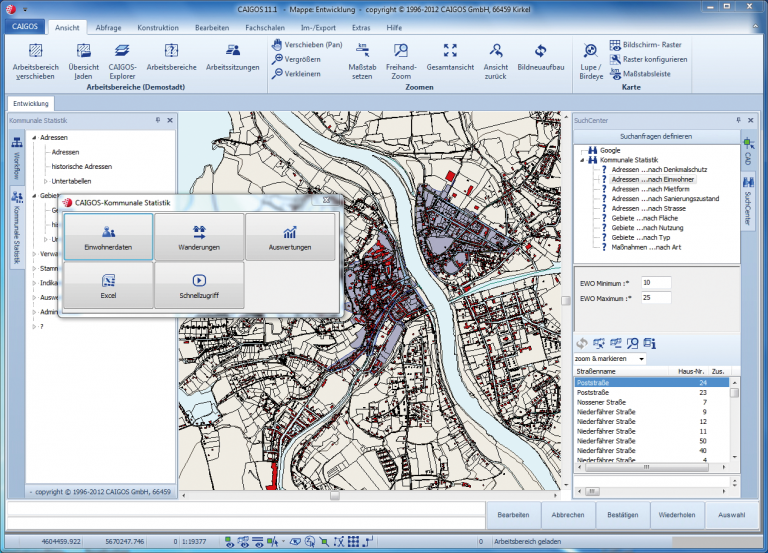Switch to the Fachschalen tab
Viewport: 768px width, 553px height.
click(x=264, y=27)
